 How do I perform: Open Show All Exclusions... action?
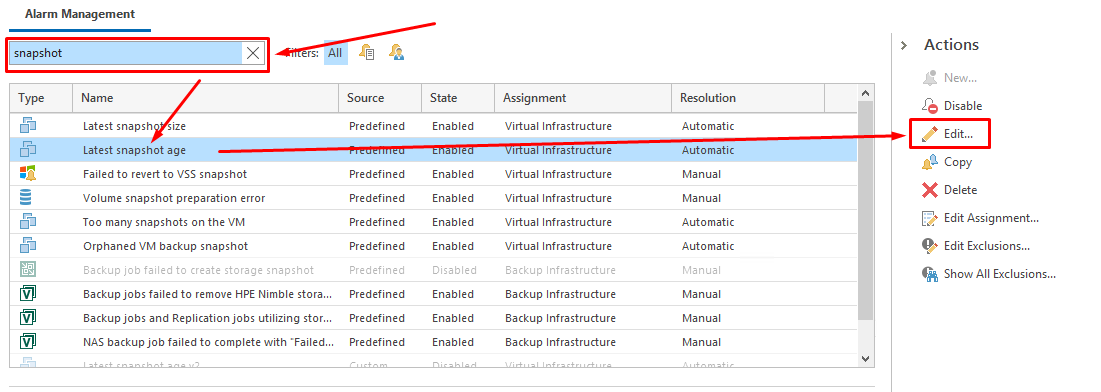(1000, 274)
